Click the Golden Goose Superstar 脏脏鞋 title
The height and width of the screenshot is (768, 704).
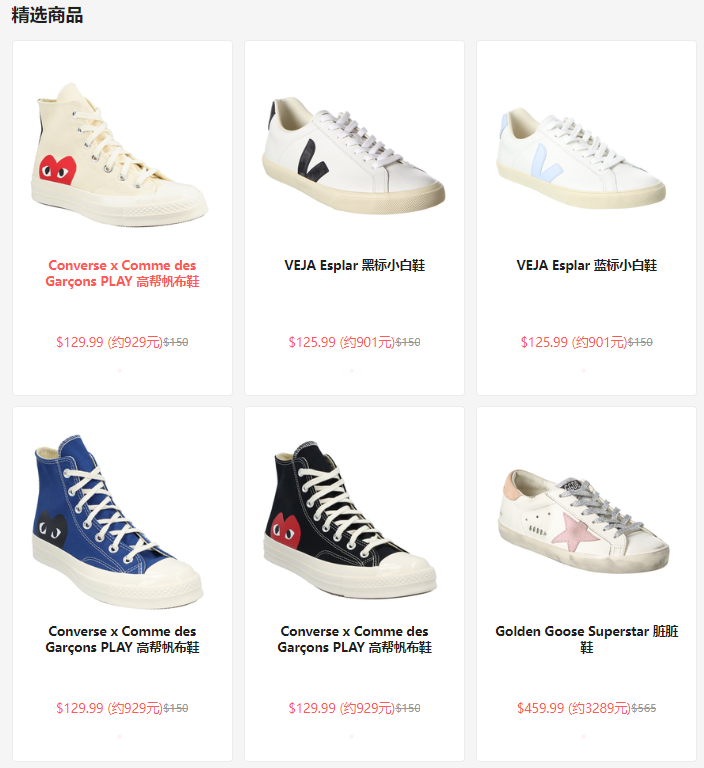586,639
